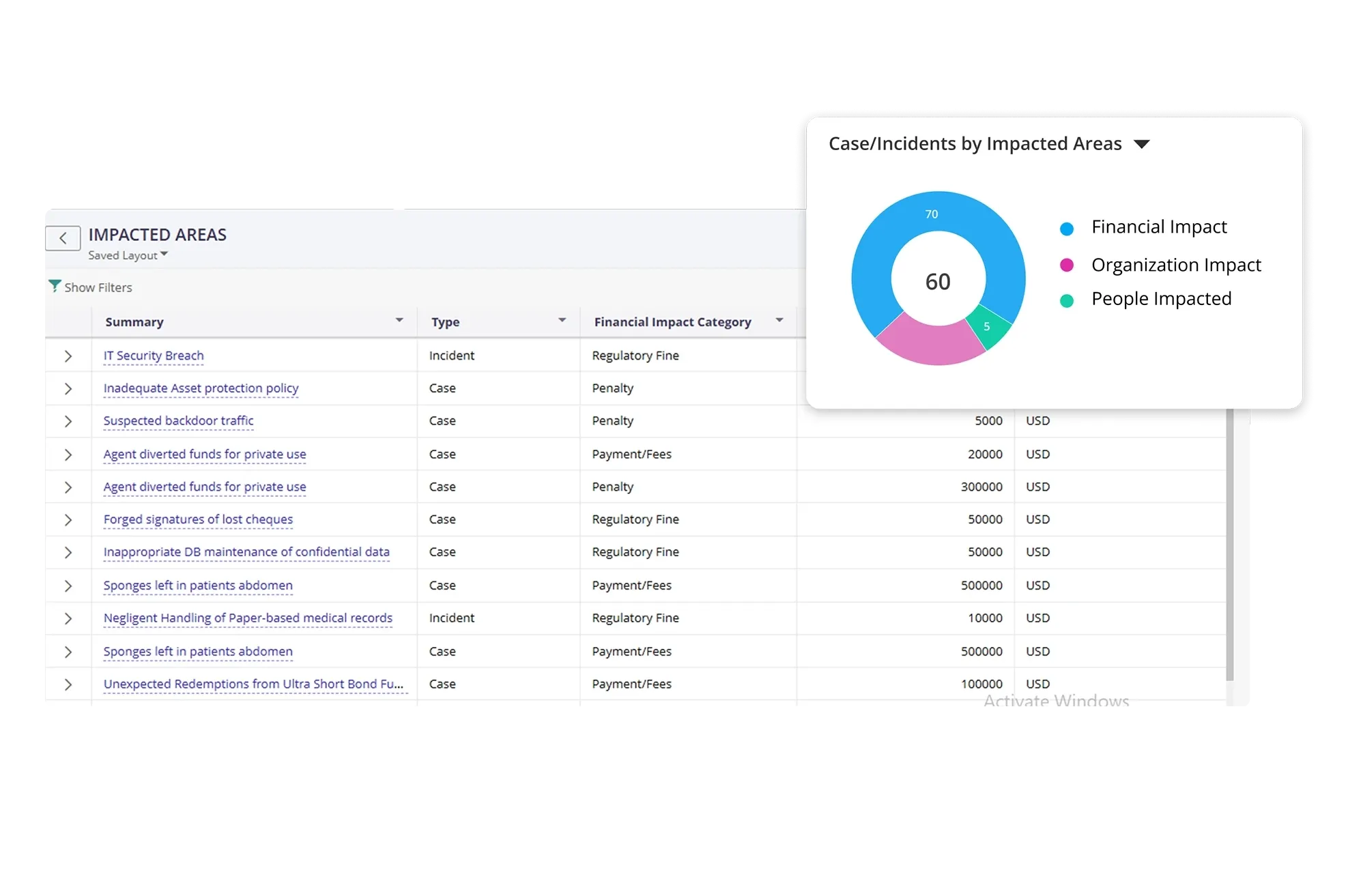
Task: Open the Financial Impact Category column menu
Action: pos(779,320)
